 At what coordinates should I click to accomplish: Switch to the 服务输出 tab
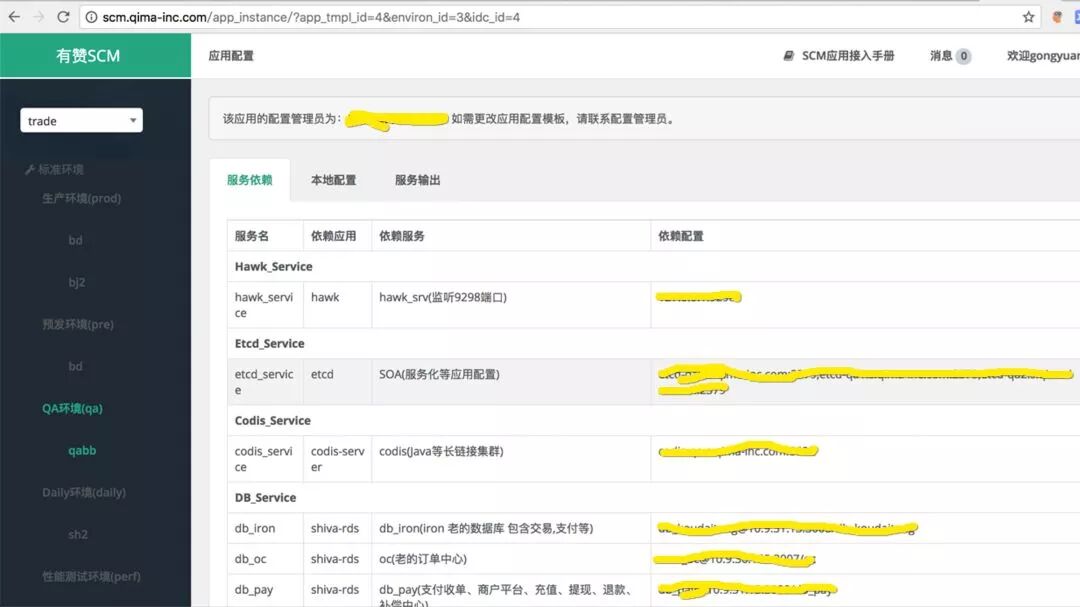pos(417,180)
